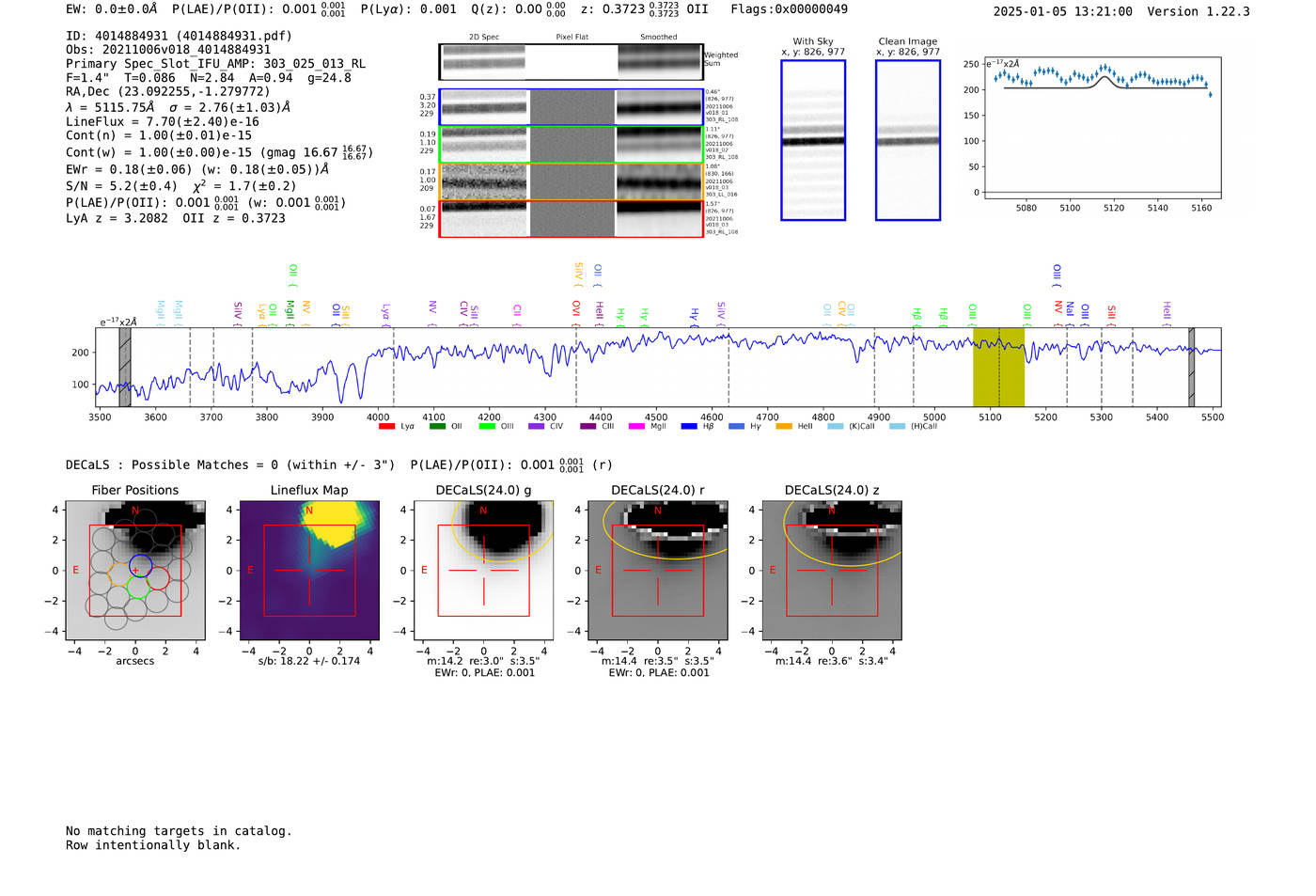
Task: Select the blue-bordered 2D fiber spectrum row
Action: 571,107
